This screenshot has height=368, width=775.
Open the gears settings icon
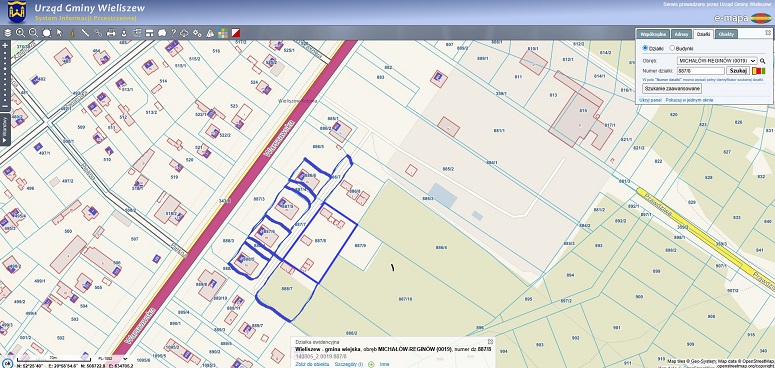tap(198, 33)
